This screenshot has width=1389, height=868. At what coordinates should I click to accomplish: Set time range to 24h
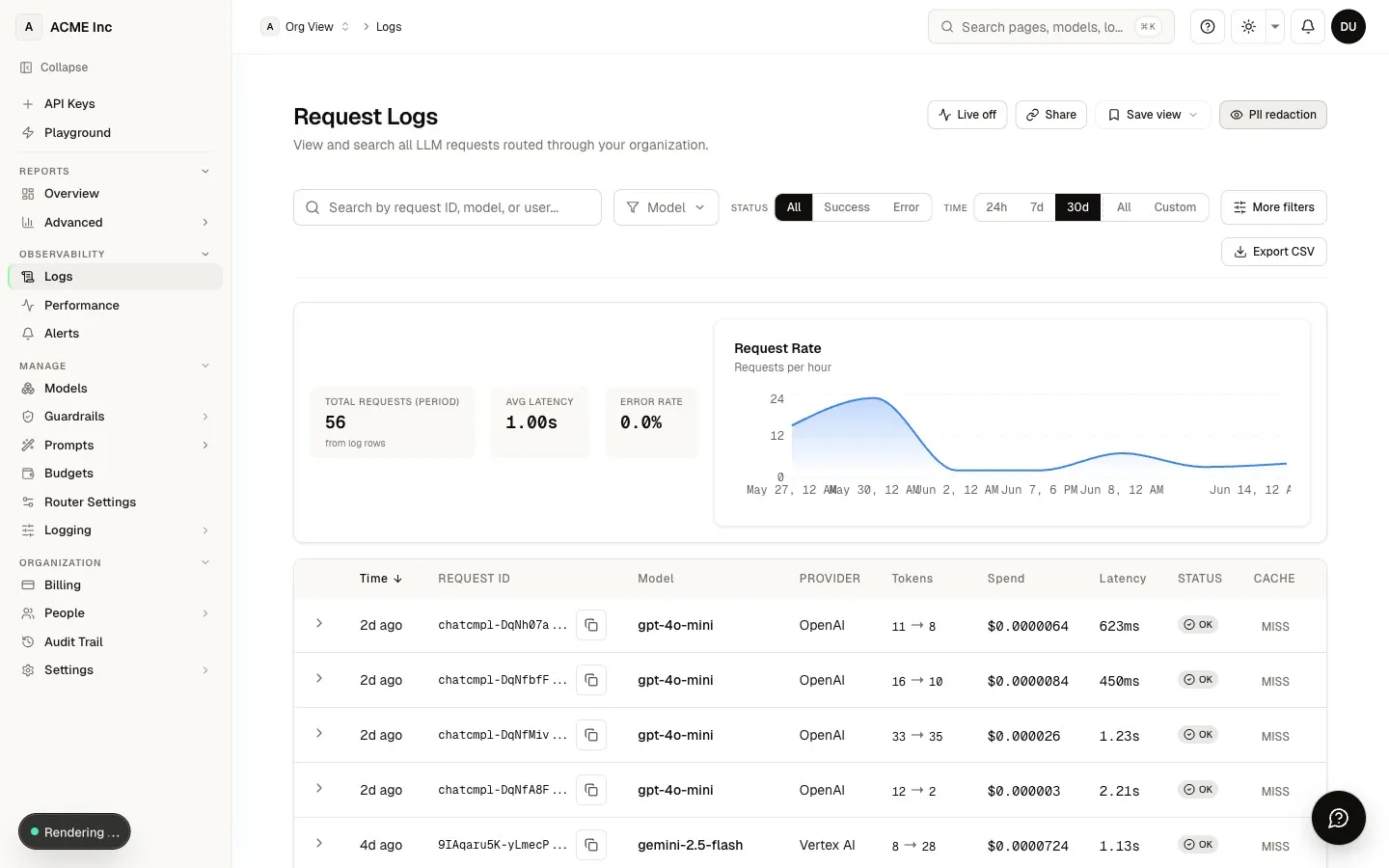(996, 207)
